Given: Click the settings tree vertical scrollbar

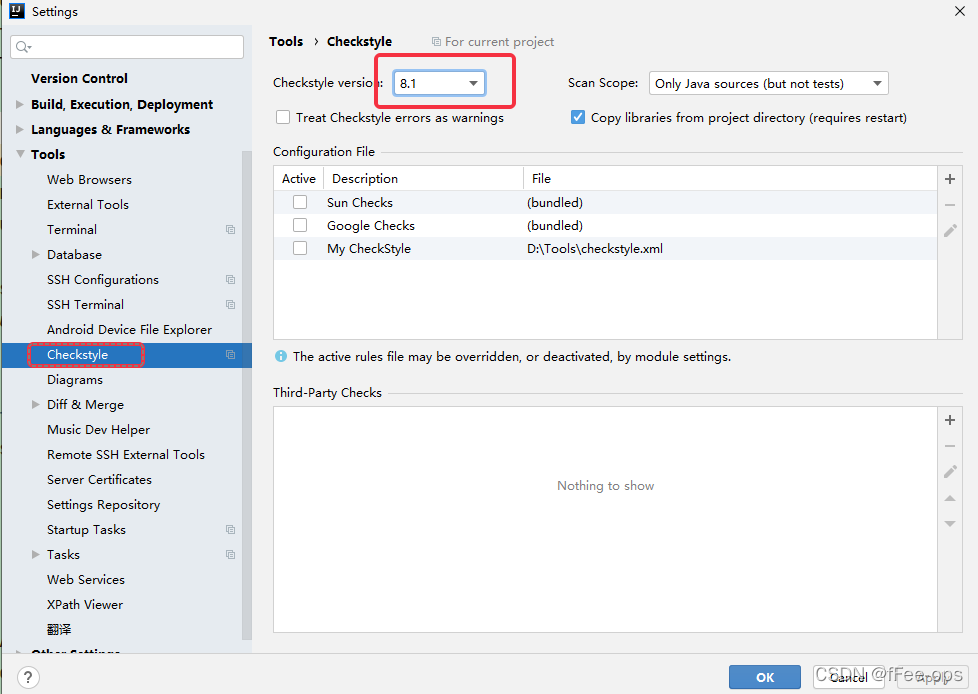Looking at the screenshot, I should pos(247,395).
